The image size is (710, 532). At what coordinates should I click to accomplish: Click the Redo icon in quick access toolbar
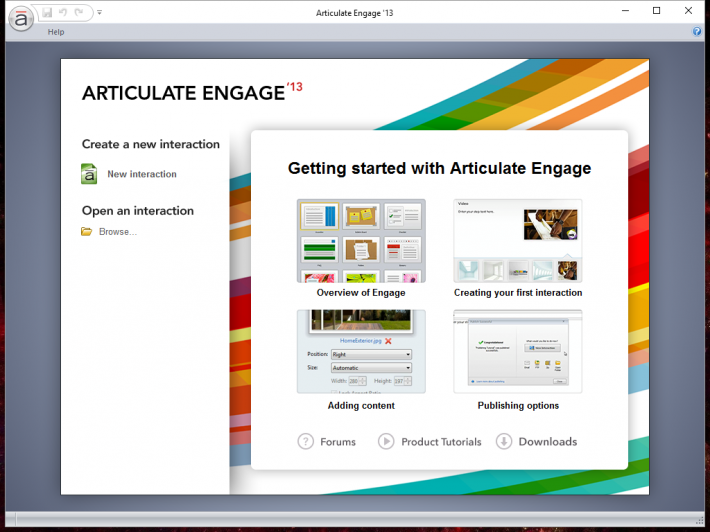[x=79, y=12]
